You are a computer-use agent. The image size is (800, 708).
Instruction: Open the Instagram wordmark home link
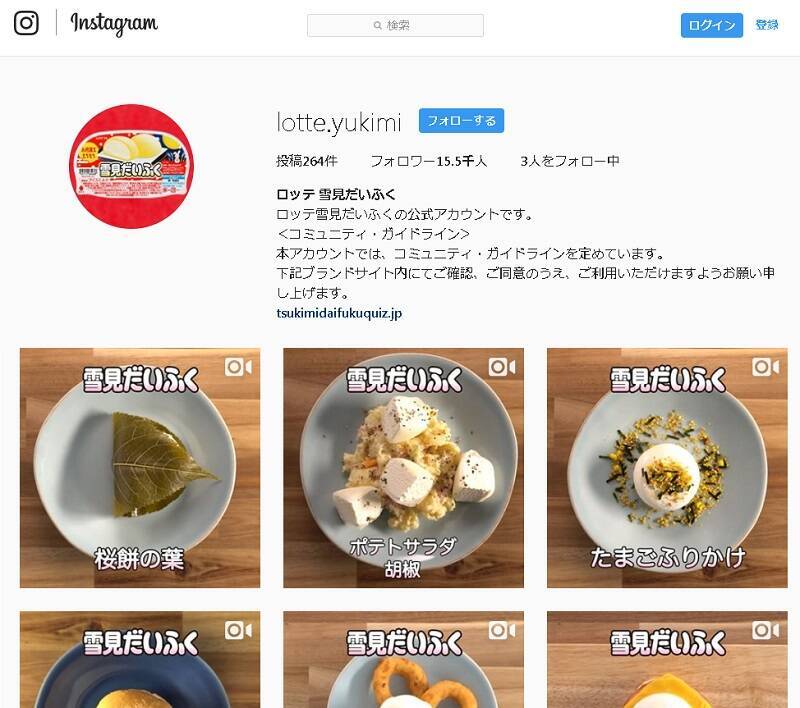(114, 23)
